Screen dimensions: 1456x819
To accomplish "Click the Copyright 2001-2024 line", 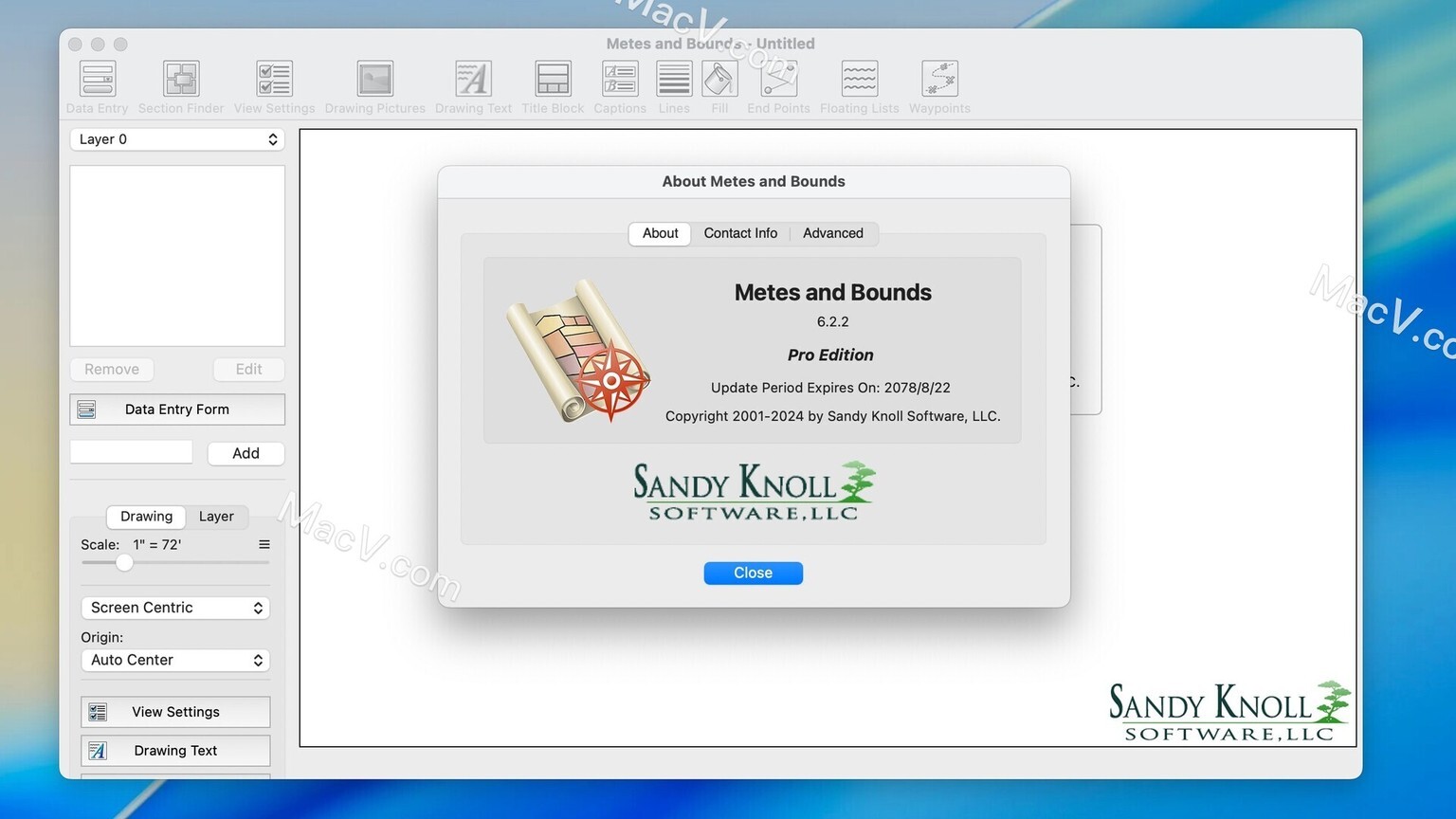I will (x=832, y=416).
